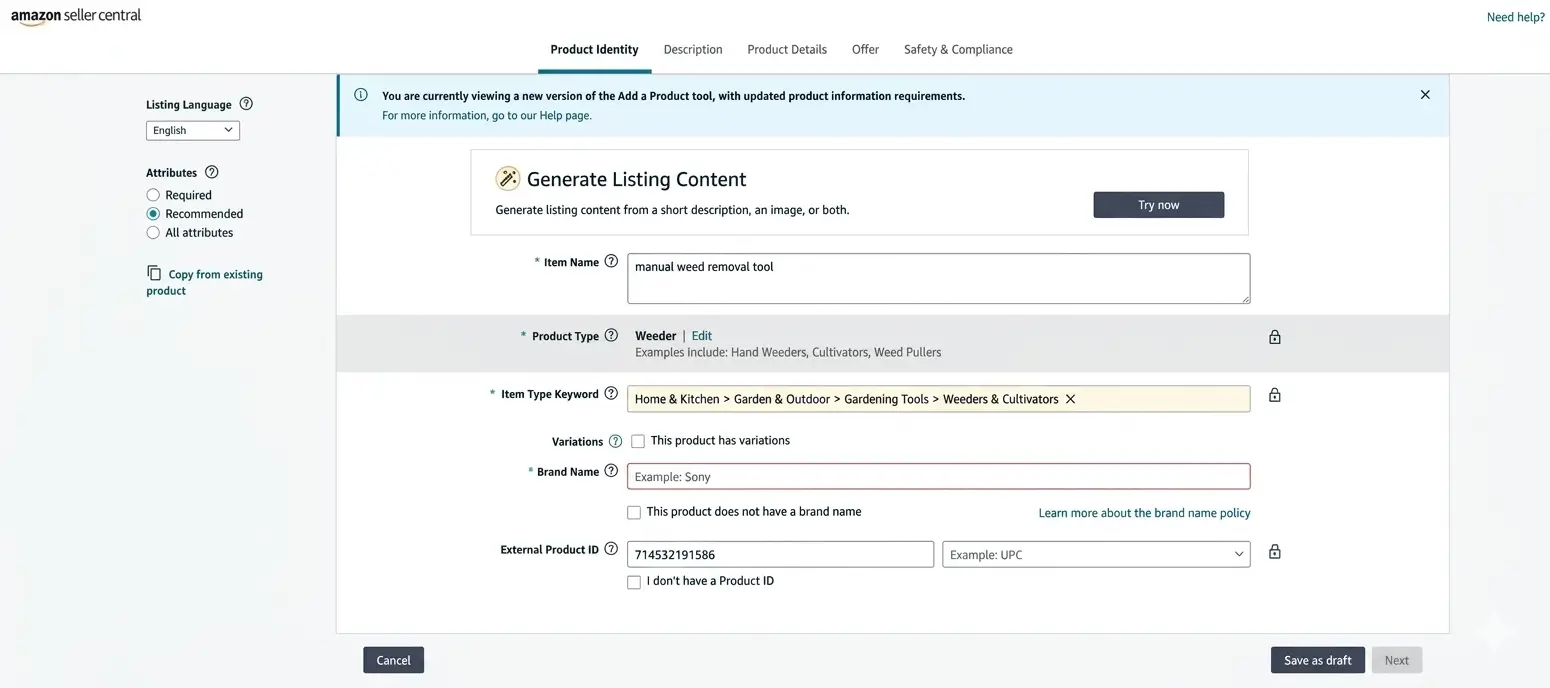This screenshot has width=1550, height=688.
Task: Click the lock icon beside Product Type
Action: 1274,336
